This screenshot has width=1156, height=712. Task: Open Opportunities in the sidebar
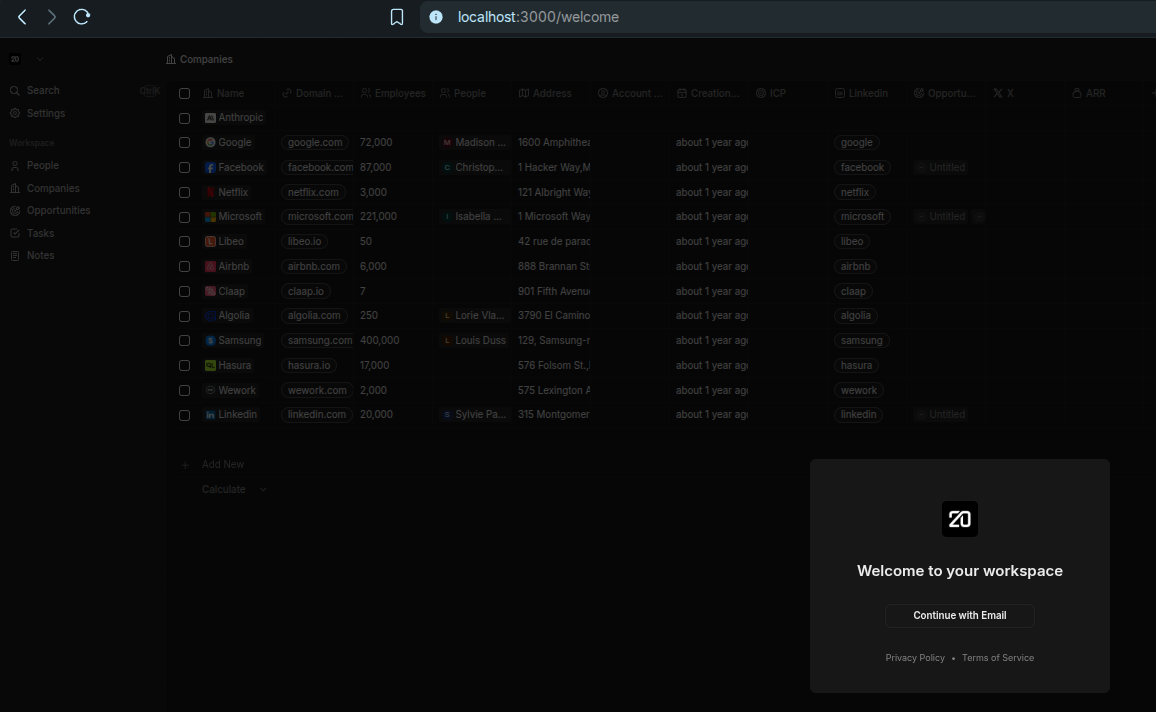tap(58, 211)
